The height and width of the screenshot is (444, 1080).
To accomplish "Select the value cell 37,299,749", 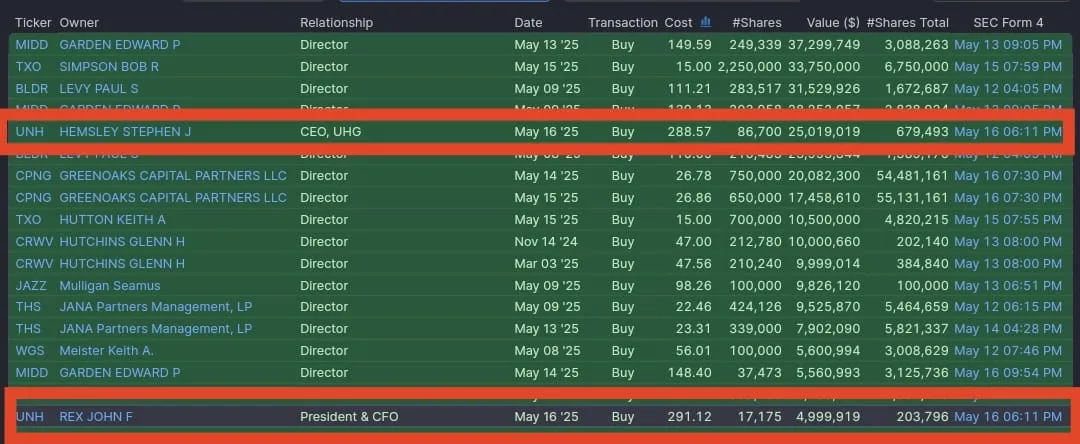I will (x=825, y=45).
